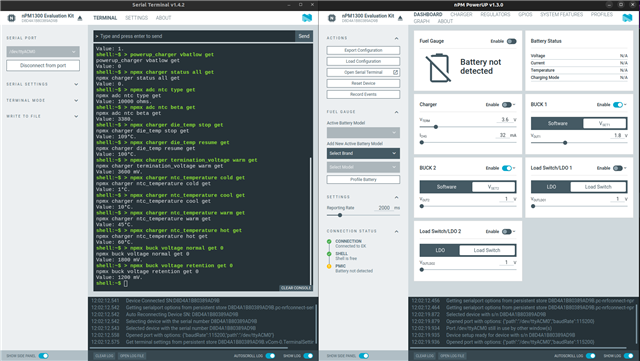Click battery not detected icon
This screenshot has width=640, height=361.
(x=438, y=68)
